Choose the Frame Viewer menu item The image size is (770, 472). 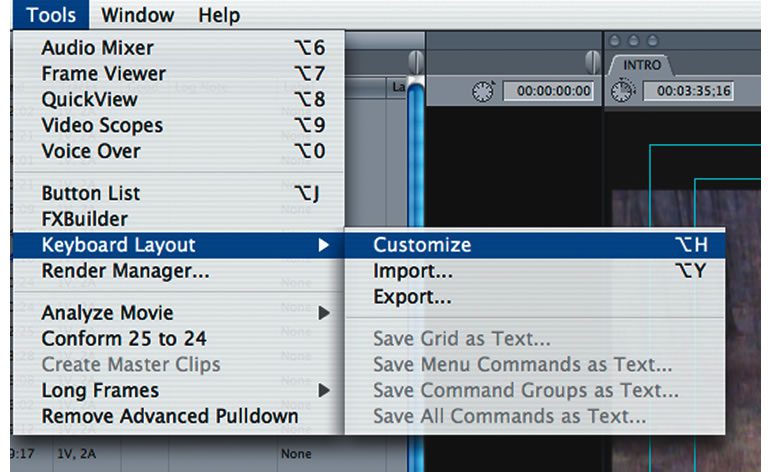[103, 74]
